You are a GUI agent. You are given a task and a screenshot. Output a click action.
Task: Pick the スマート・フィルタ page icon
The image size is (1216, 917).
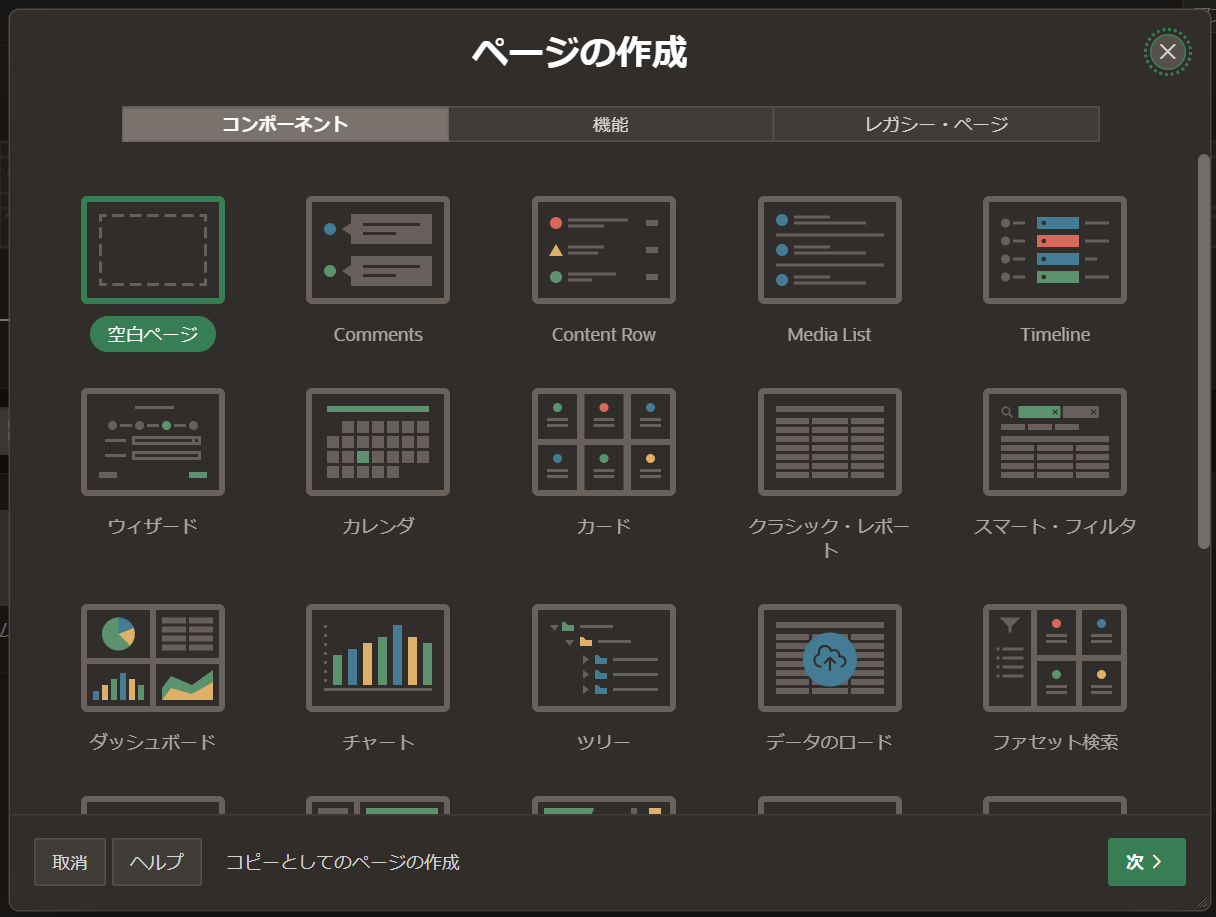coord(1055,442)
